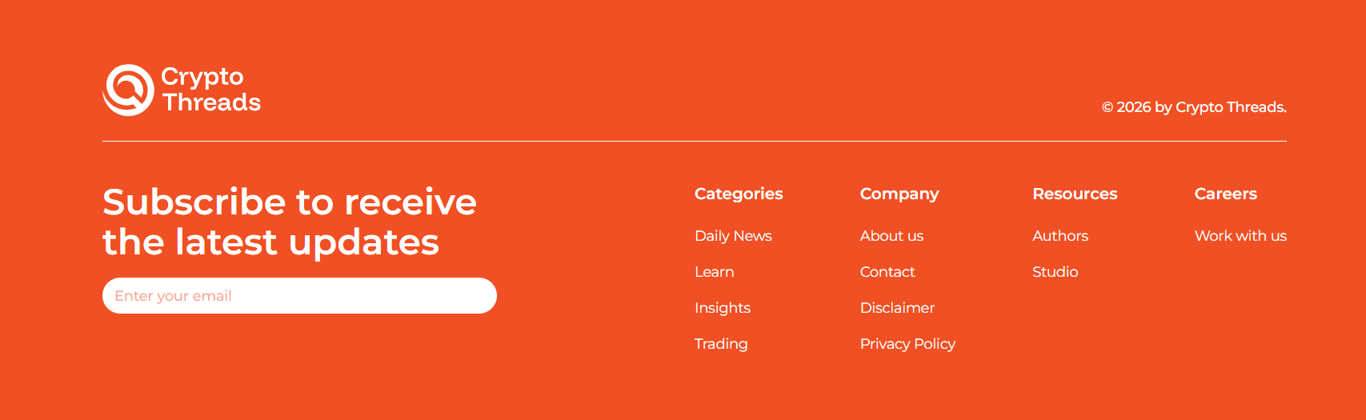The image size is (1366, 420).
Task: Focus the Enter your email field
Action: (x=299, y=296)
